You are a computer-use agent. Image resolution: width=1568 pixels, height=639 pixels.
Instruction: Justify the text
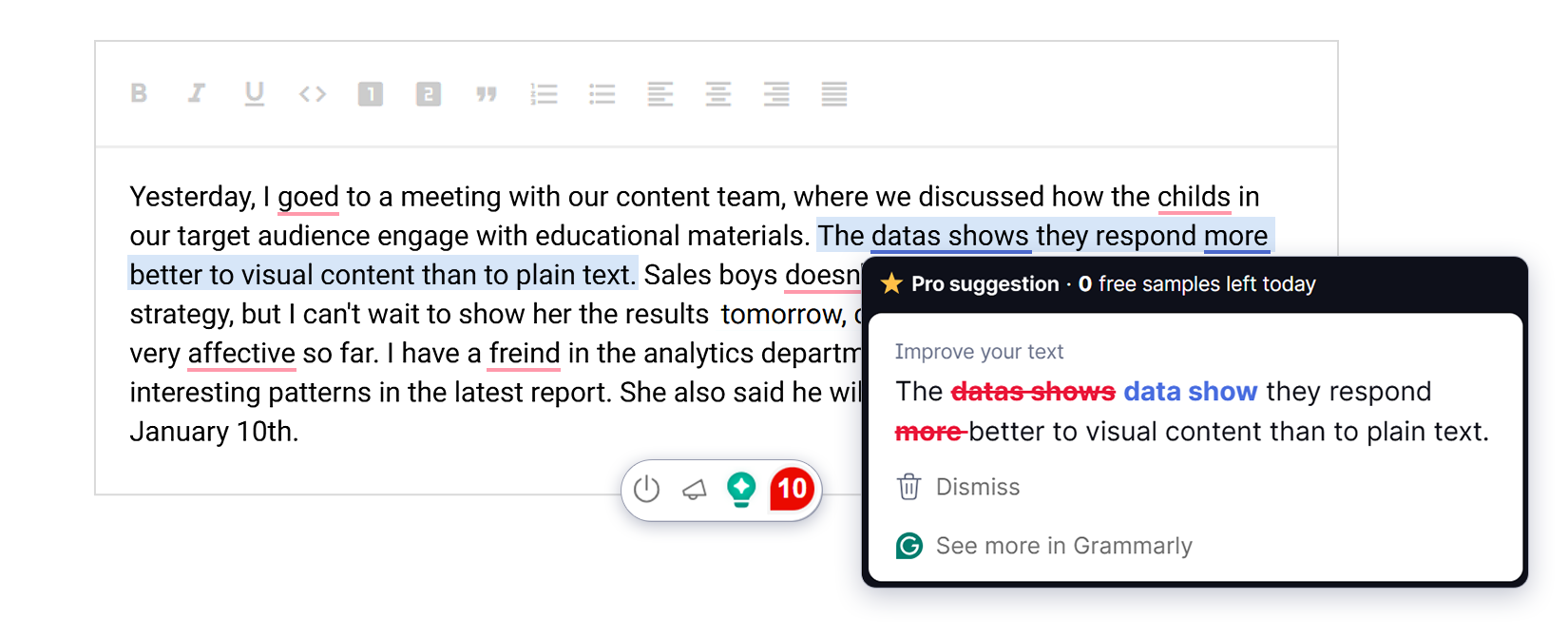pos(834,93)
